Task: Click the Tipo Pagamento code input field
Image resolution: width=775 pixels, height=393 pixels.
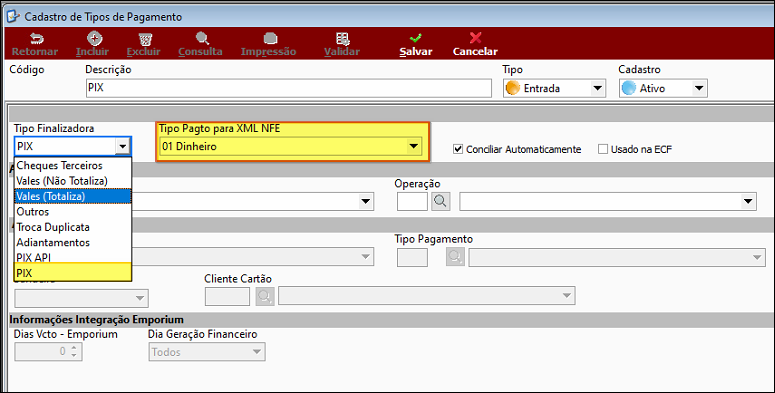Action: click(x=412, y=257)
